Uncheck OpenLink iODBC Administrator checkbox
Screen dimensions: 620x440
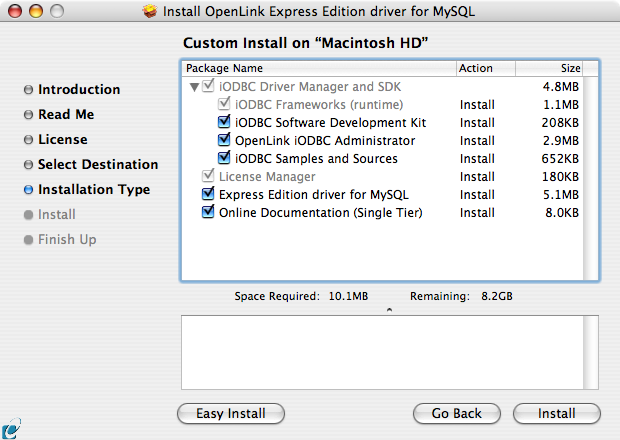[224, 140]
